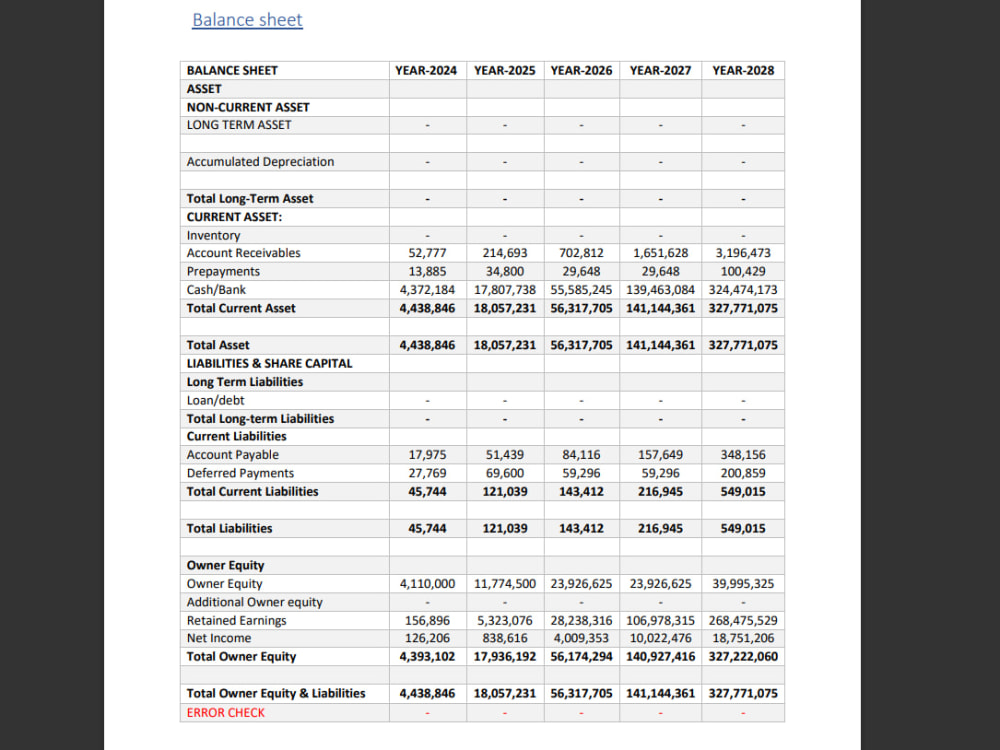The width and height of the screenshot is (1000, 750).
Task: Click Net Income value 838,616
Action: pos(504,638)
